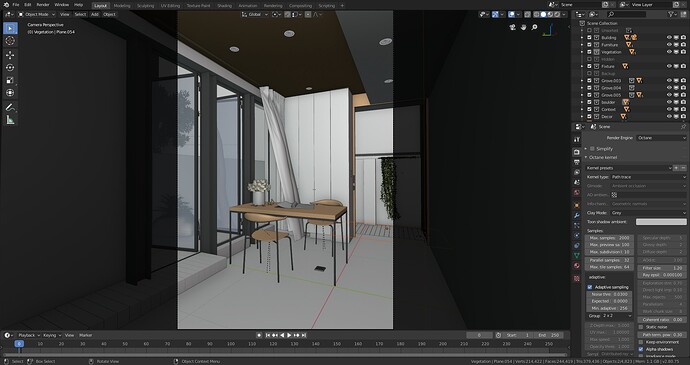Open Kernel presets dropdown

[x=628, y=168]
